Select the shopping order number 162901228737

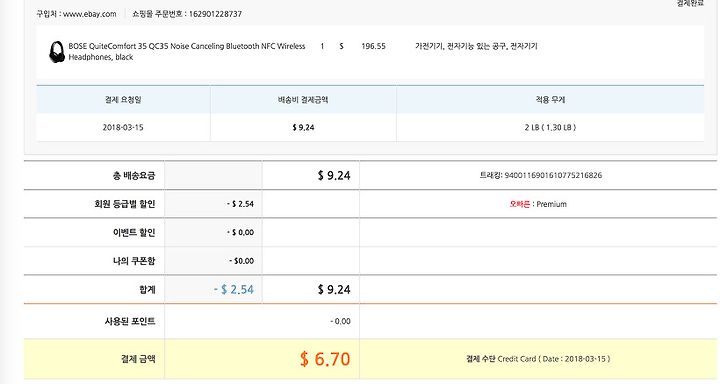(x=215, y=14)
